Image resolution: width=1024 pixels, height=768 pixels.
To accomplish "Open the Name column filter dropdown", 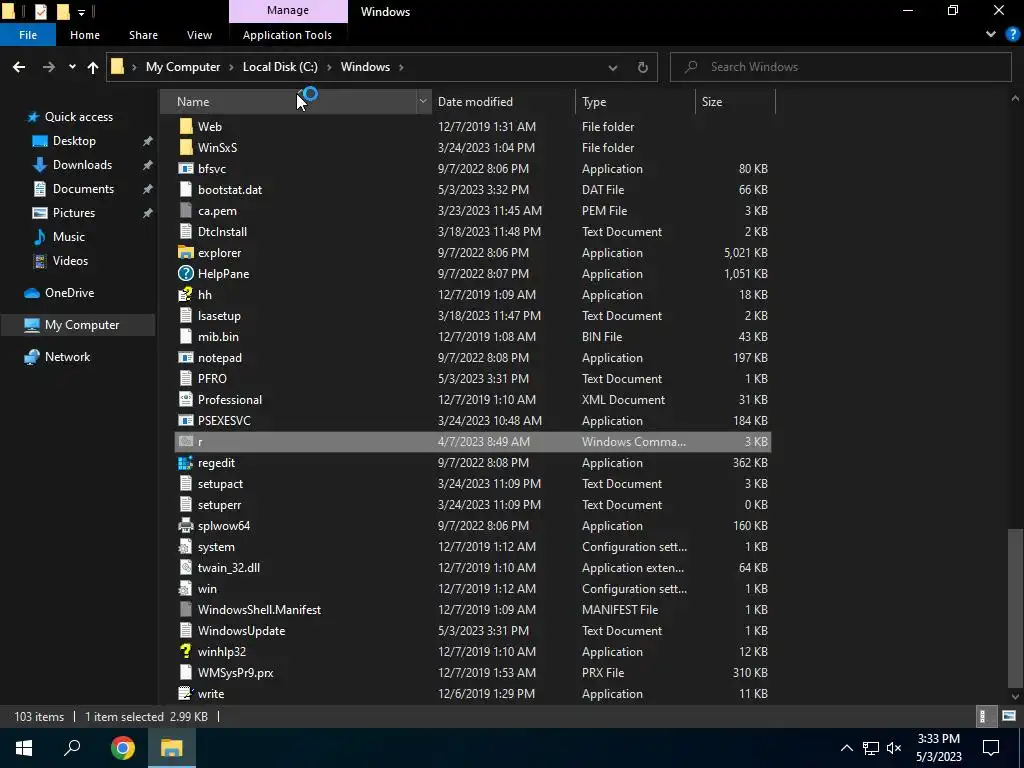I will click(x=423, y=101).
